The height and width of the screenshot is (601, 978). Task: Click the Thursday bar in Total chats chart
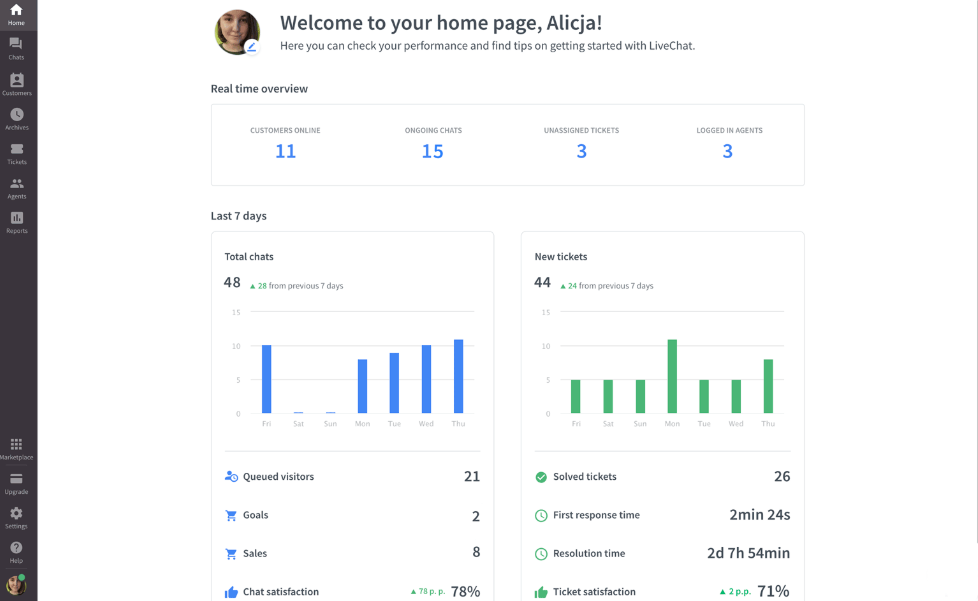point(458,377)
